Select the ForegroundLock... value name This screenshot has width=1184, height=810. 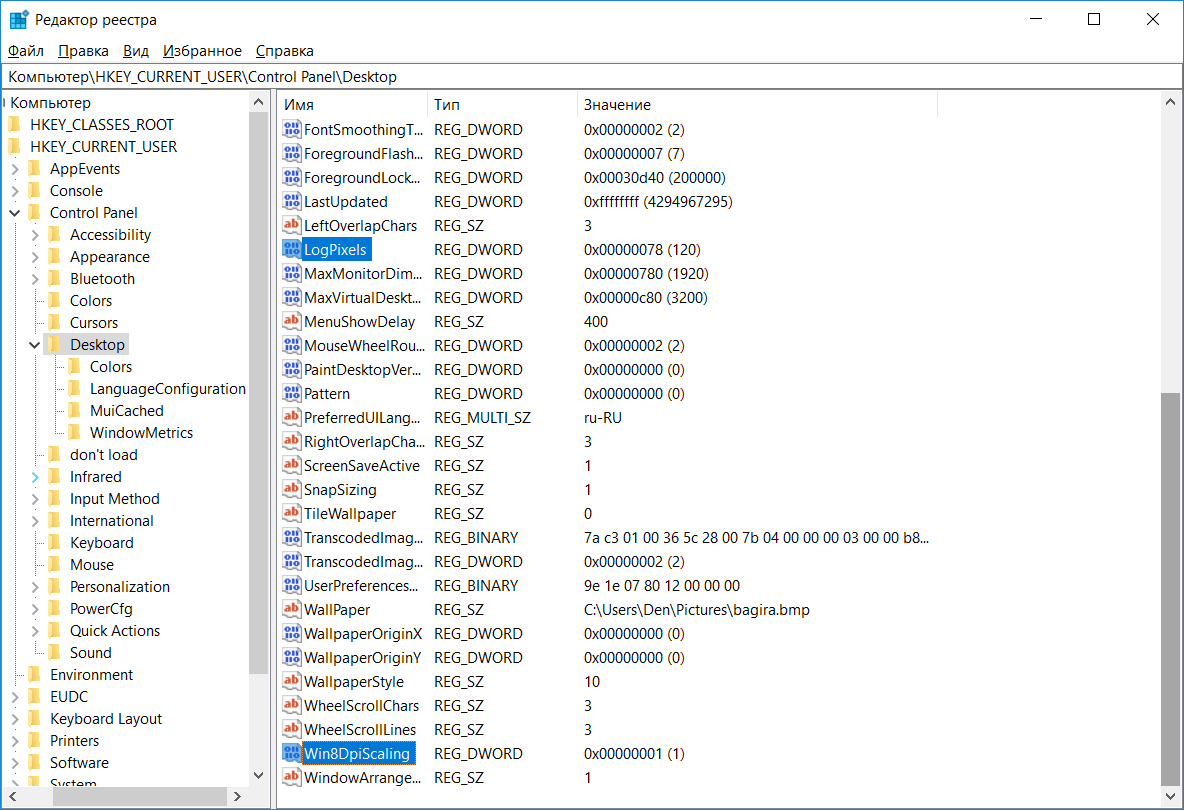[x=362, y=177]
